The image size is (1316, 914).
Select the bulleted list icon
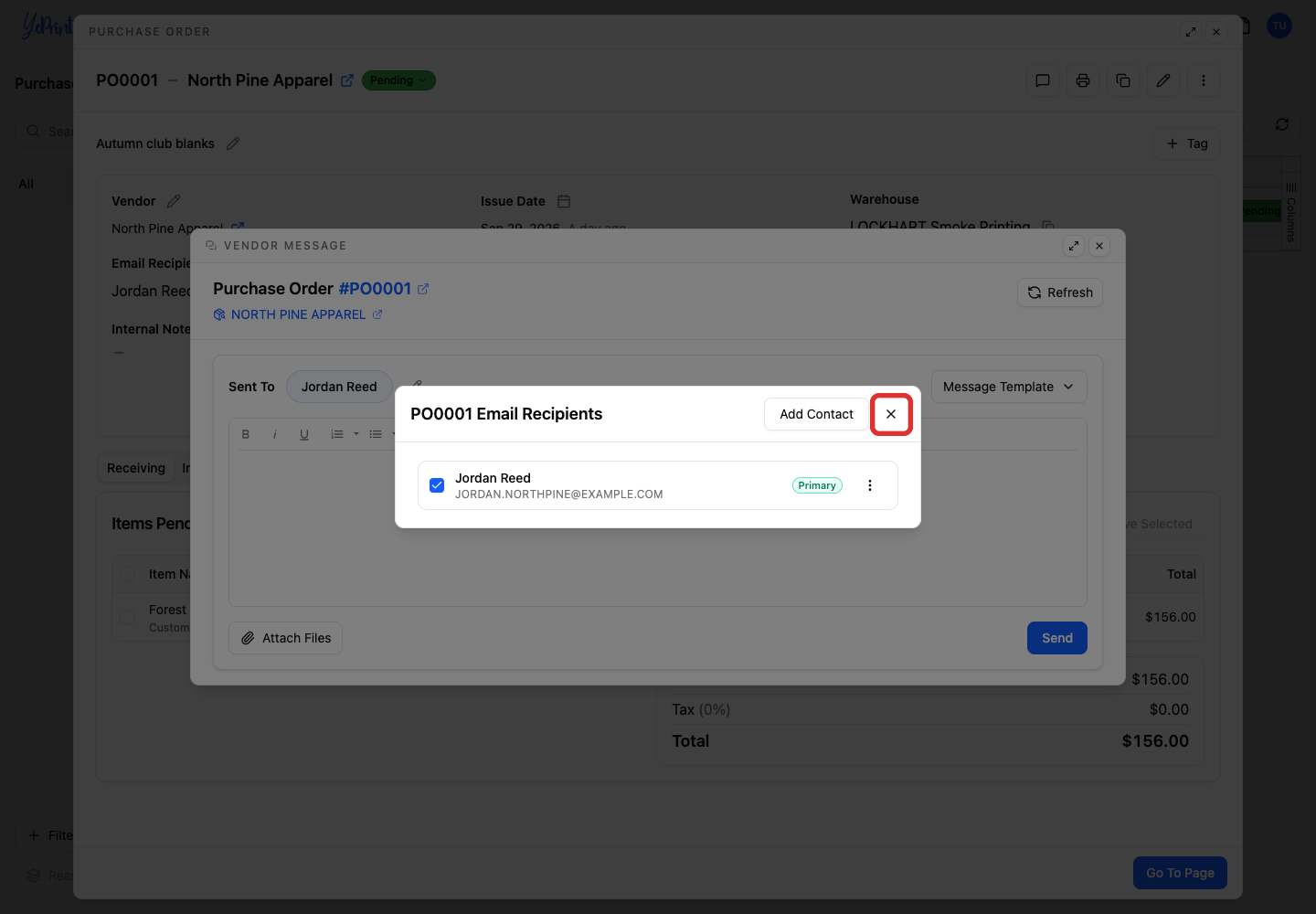click(x=376, y=434)
